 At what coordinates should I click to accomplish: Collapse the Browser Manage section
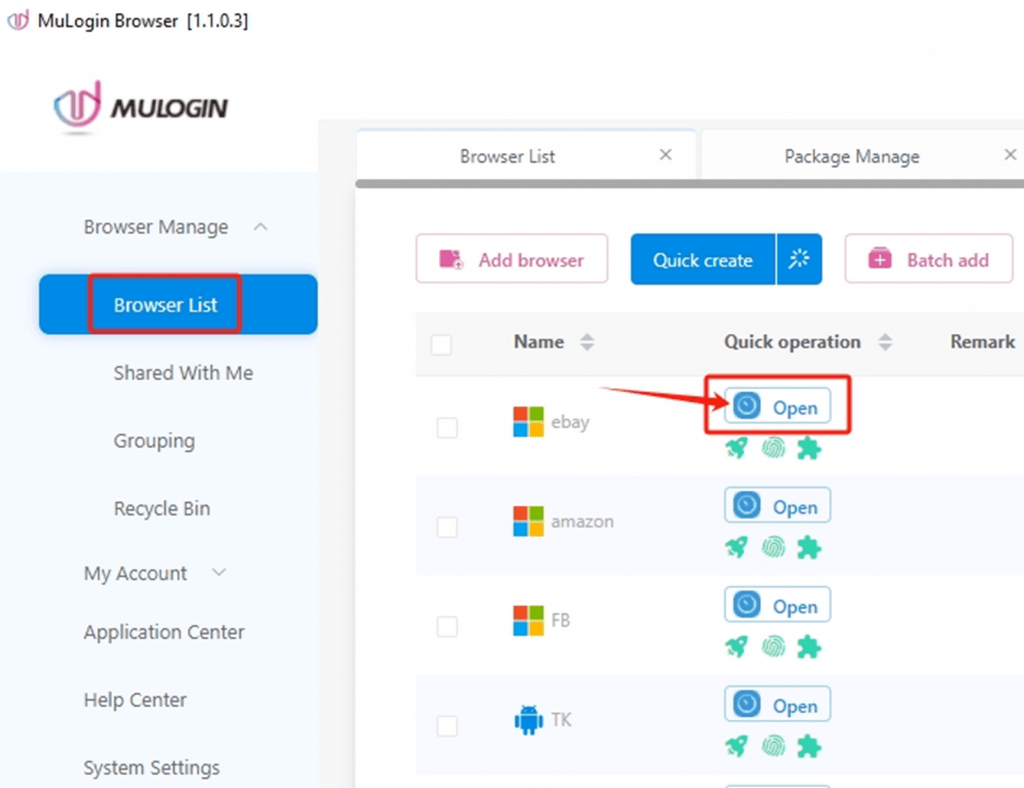click(x=261, y=227)
